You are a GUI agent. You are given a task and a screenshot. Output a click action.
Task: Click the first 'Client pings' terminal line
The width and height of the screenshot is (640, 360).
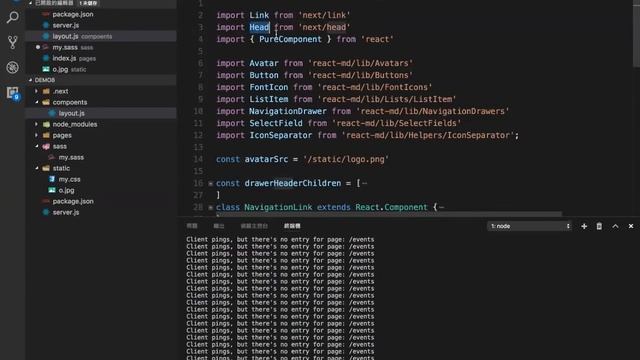pyautogui.click(x=280, y=240)
